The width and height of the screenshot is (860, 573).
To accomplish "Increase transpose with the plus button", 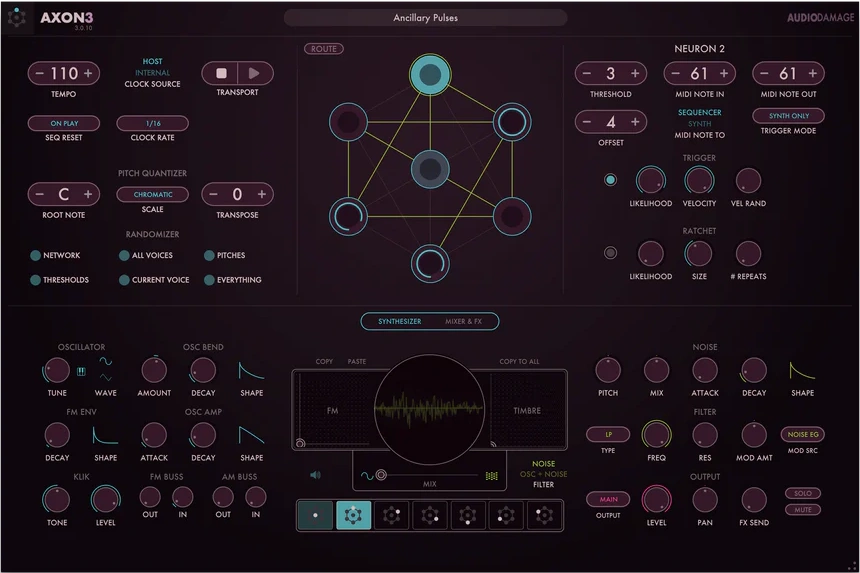I will [x=262, y=194].
